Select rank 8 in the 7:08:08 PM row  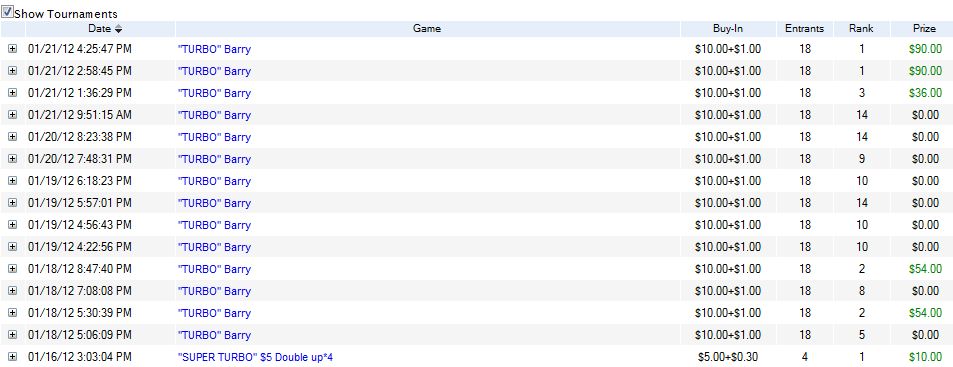tap(862, 291)
